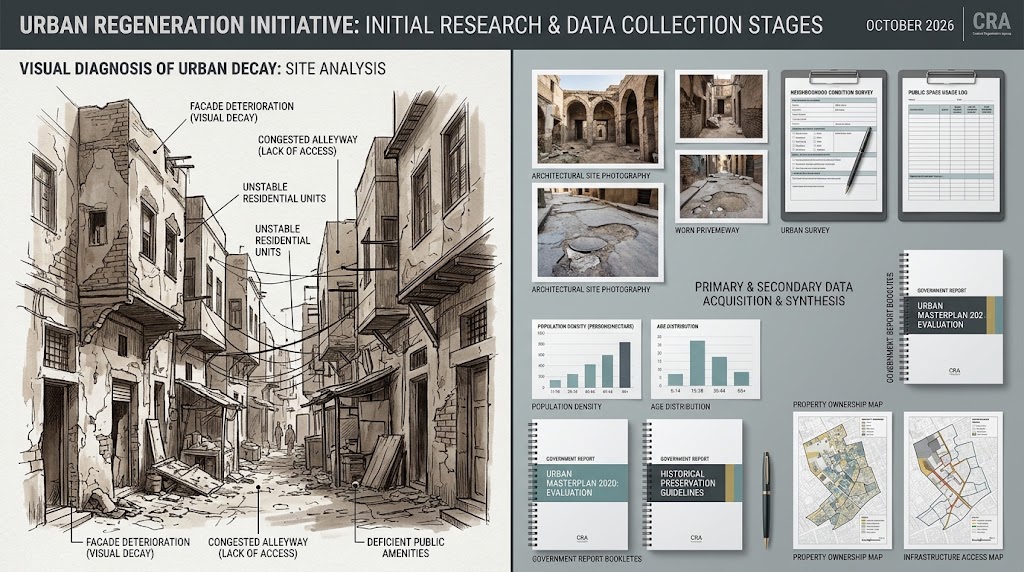
Task: Click the CRA logo in the header
Action: point(991,24)
